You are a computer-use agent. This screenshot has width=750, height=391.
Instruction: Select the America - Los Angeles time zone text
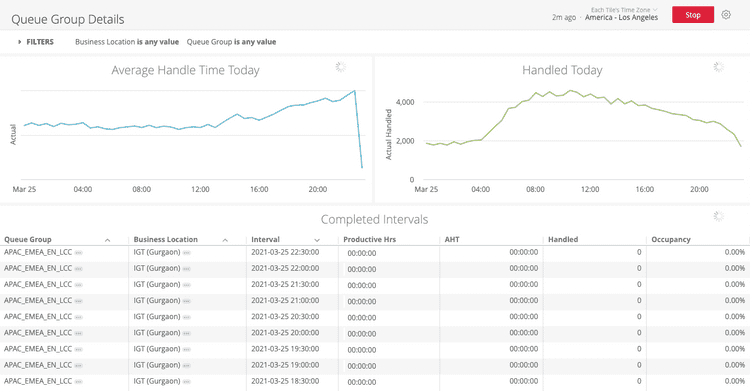coord(621,18)
